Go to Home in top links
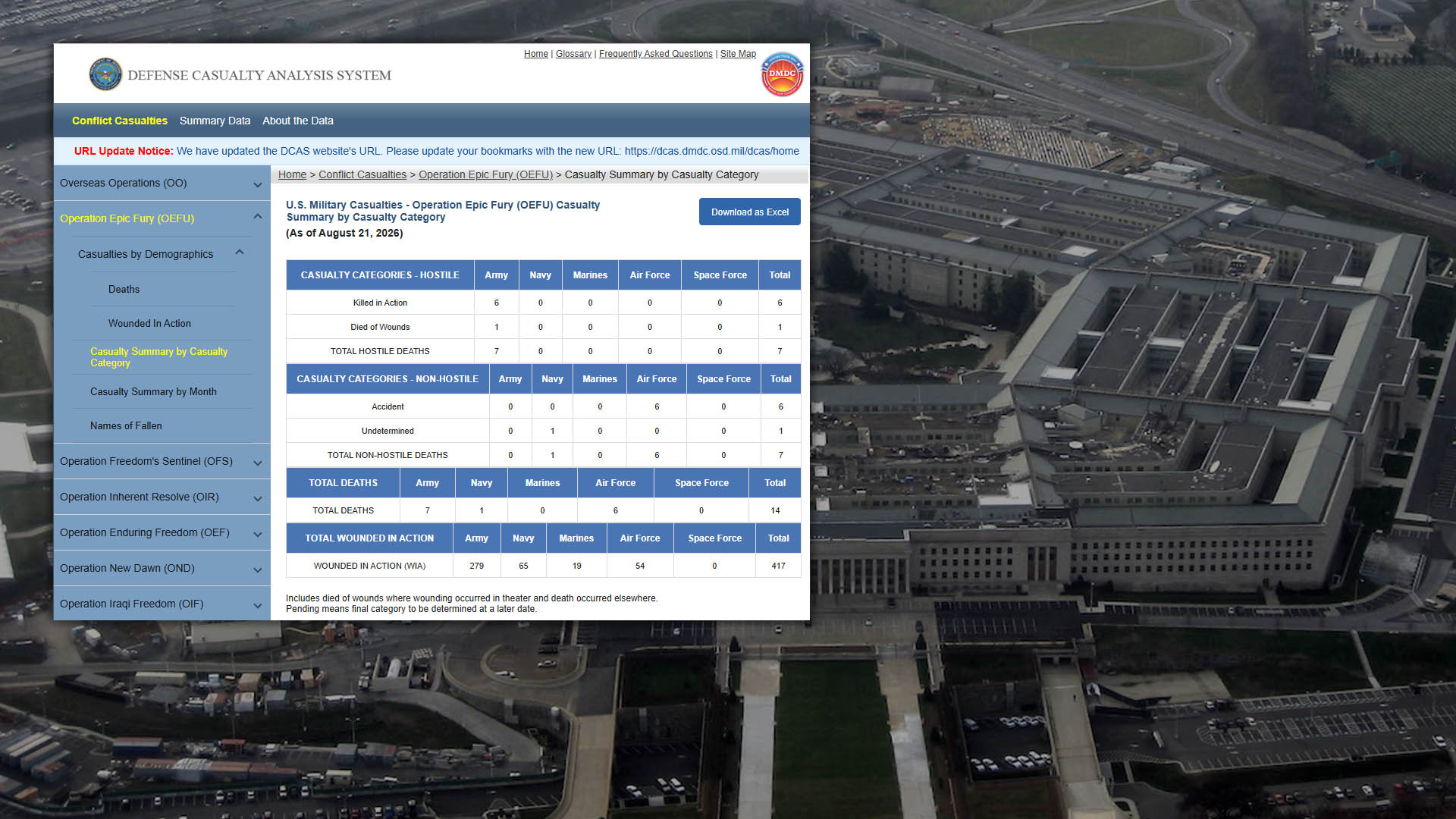Screen dimensions: 1456x819 click(x=536, y=54)
